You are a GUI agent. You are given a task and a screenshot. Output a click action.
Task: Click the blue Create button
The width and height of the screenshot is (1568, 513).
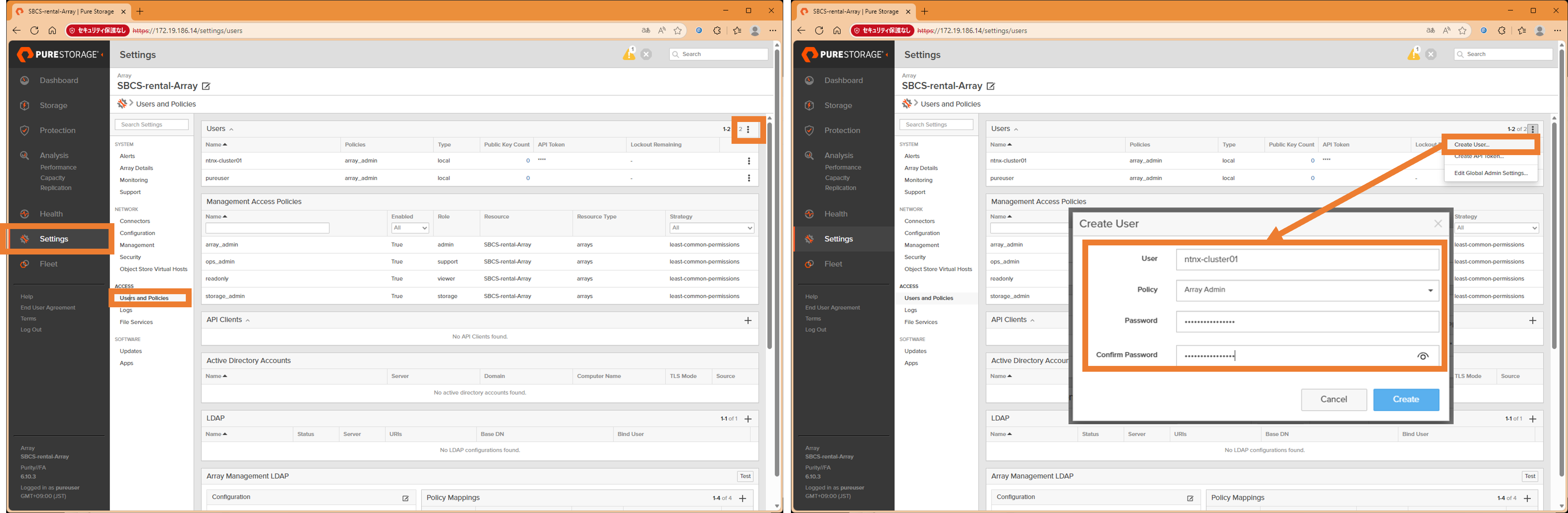tap(1406, 400)
